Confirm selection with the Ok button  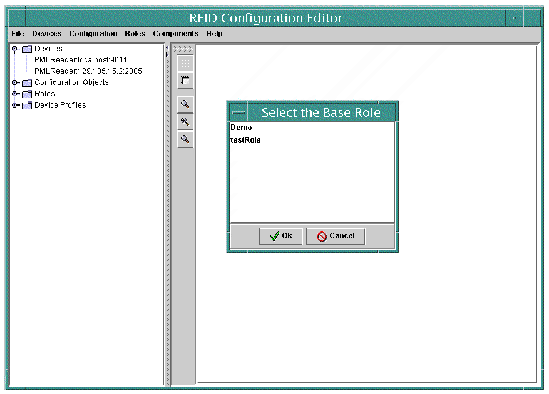pos(280,236)
